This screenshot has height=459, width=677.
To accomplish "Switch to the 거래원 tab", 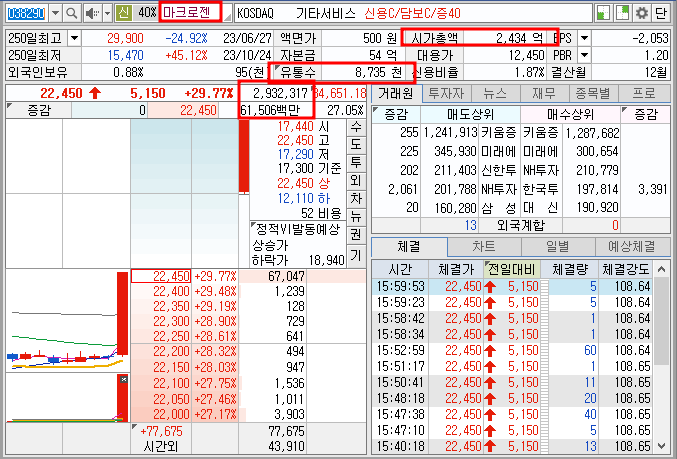I will [396, 93].
